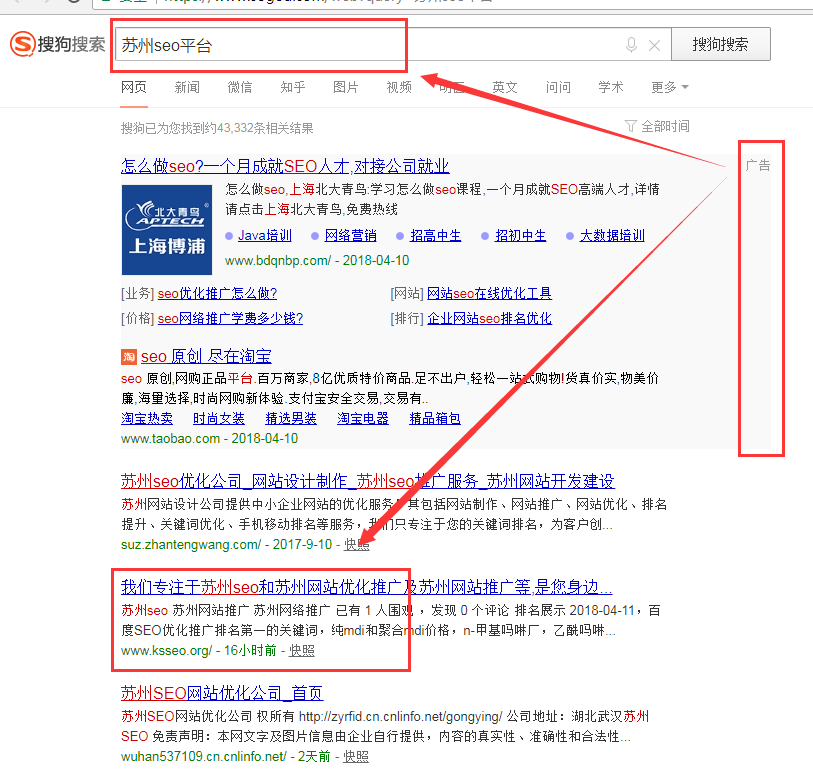Click the filter icon next to 全部时间
The height and width of the screenshot is (779, 813).
coord(630,126)
